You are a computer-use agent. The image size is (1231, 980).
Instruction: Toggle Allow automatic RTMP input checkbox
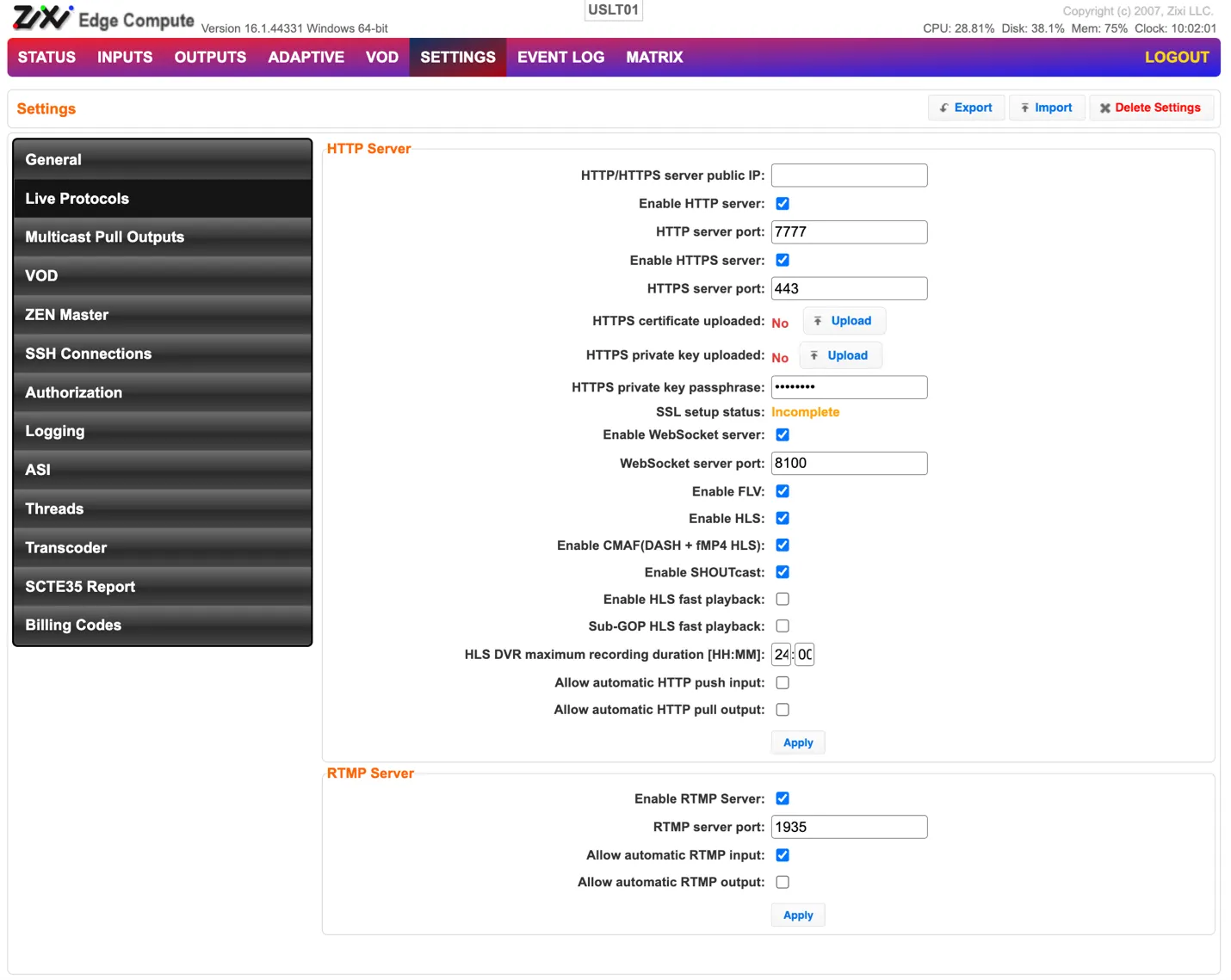(x=783, y=855)
